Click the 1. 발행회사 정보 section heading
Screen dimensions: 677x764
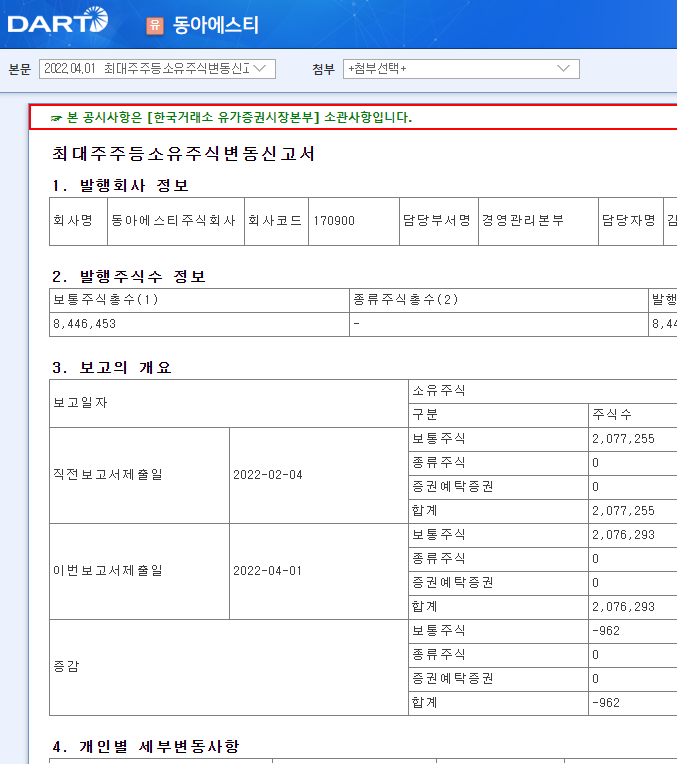click(x=120, y=186)
